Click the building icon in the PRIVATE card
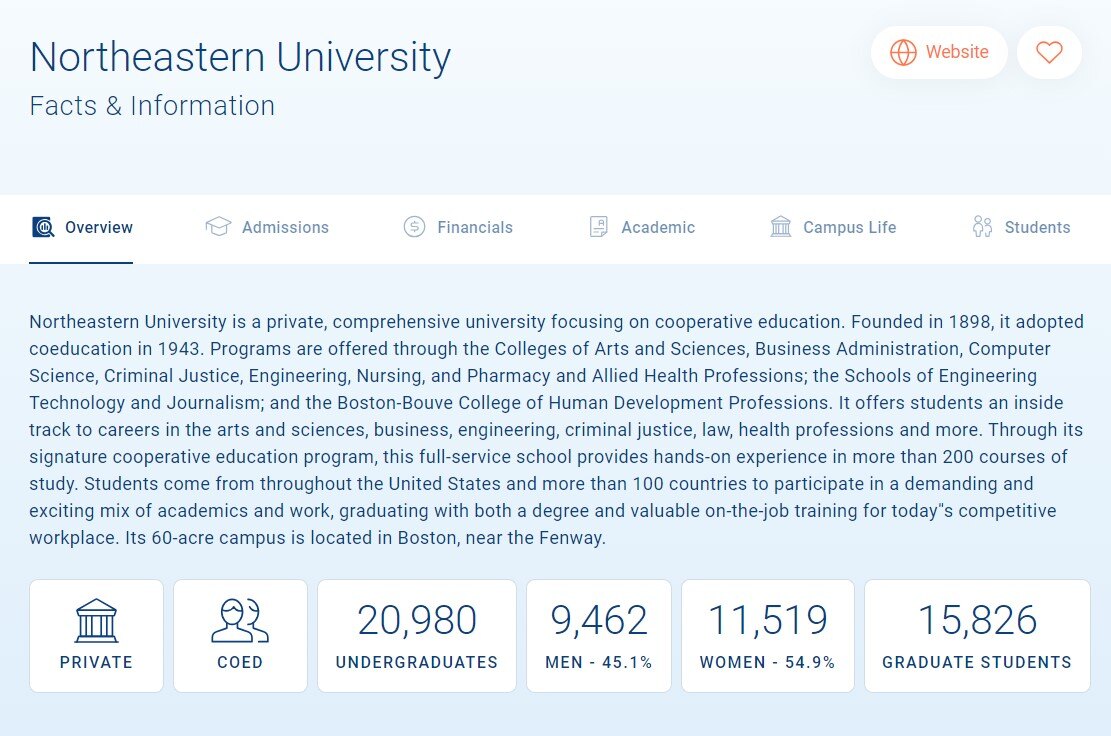Viewport: 1111px width, 736px height. click(x=96, y=621)
